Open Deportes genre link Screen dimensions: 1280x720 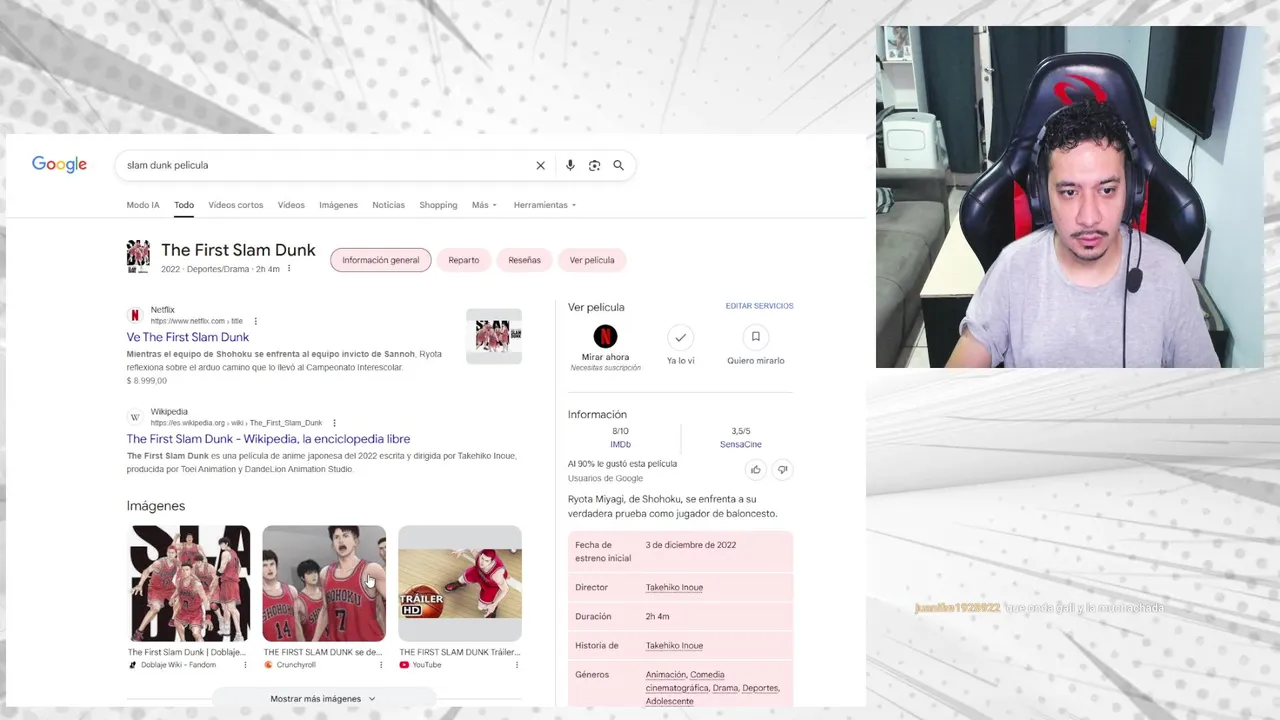[x=760, y=688]
